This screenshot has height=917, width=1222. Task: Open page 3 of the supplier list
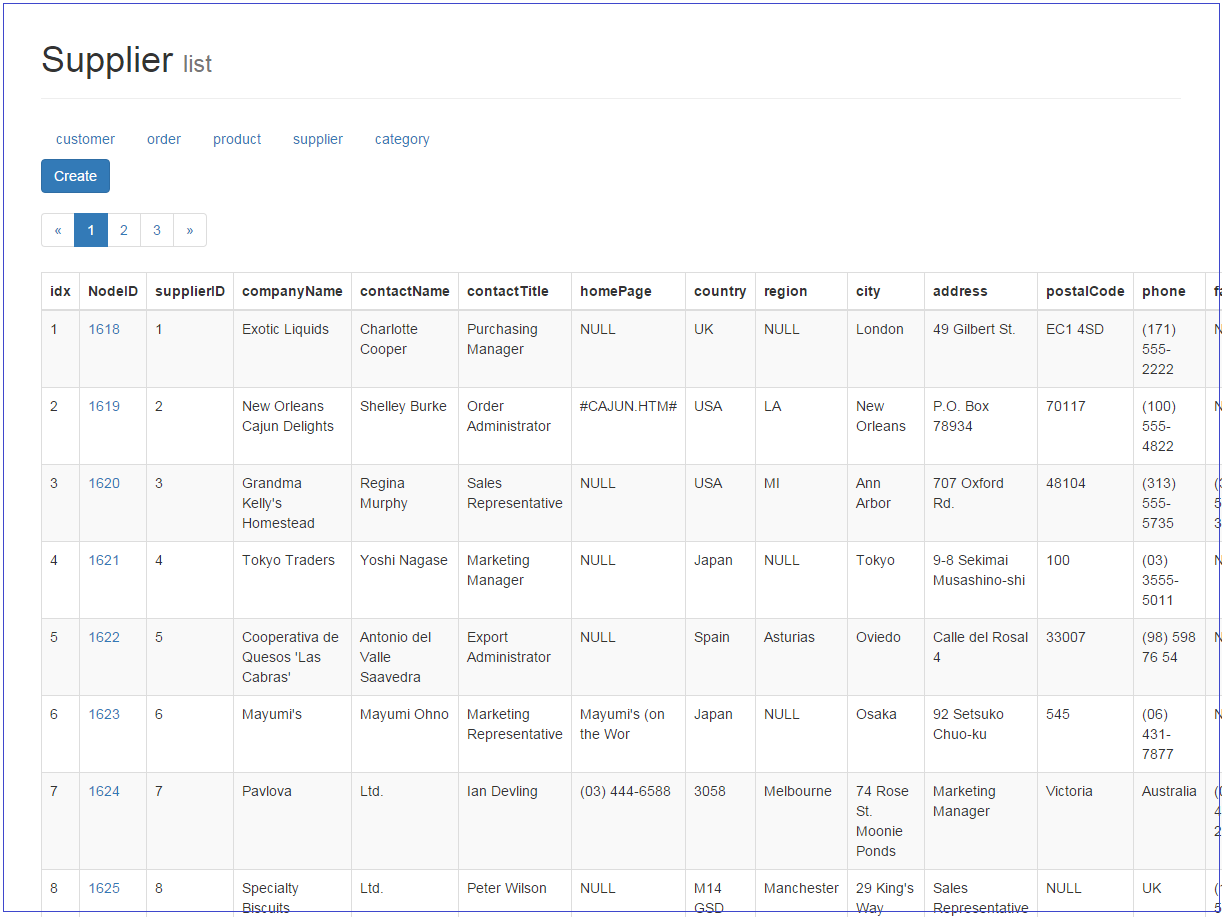(x=156, y=229)
